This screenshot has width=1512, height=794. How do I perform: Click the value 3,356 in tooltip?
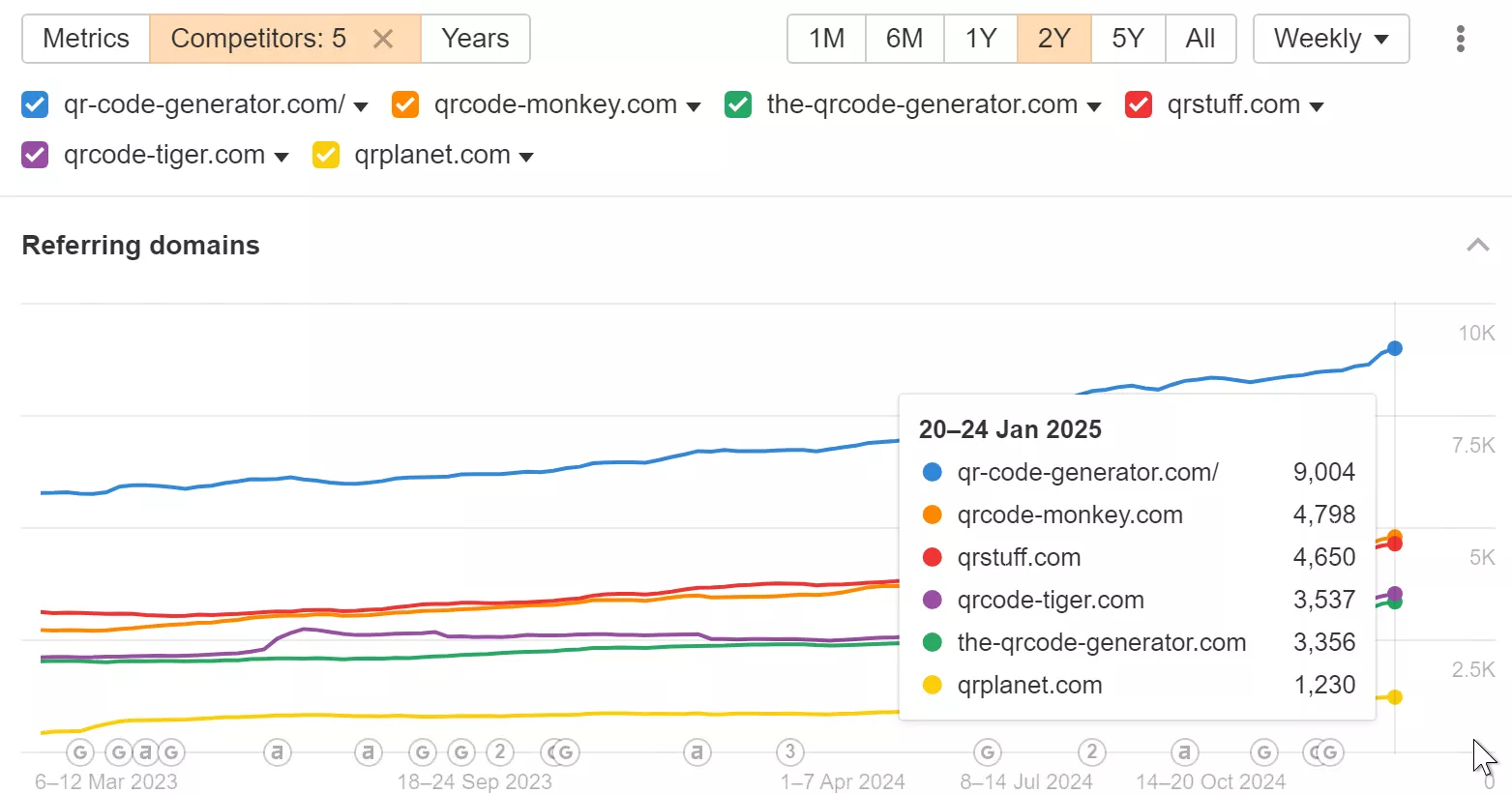pyautogui.click(x=1324, y=642)
